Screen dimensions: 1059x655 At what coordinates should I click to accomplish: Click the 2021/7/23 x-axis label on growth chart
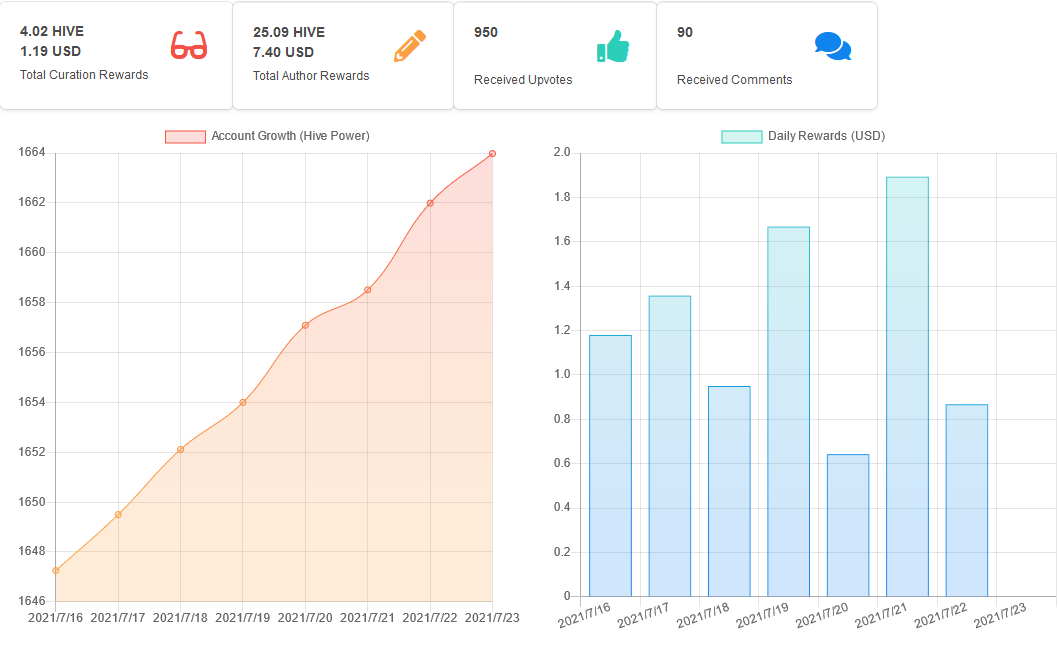click(x=492, y=618)
